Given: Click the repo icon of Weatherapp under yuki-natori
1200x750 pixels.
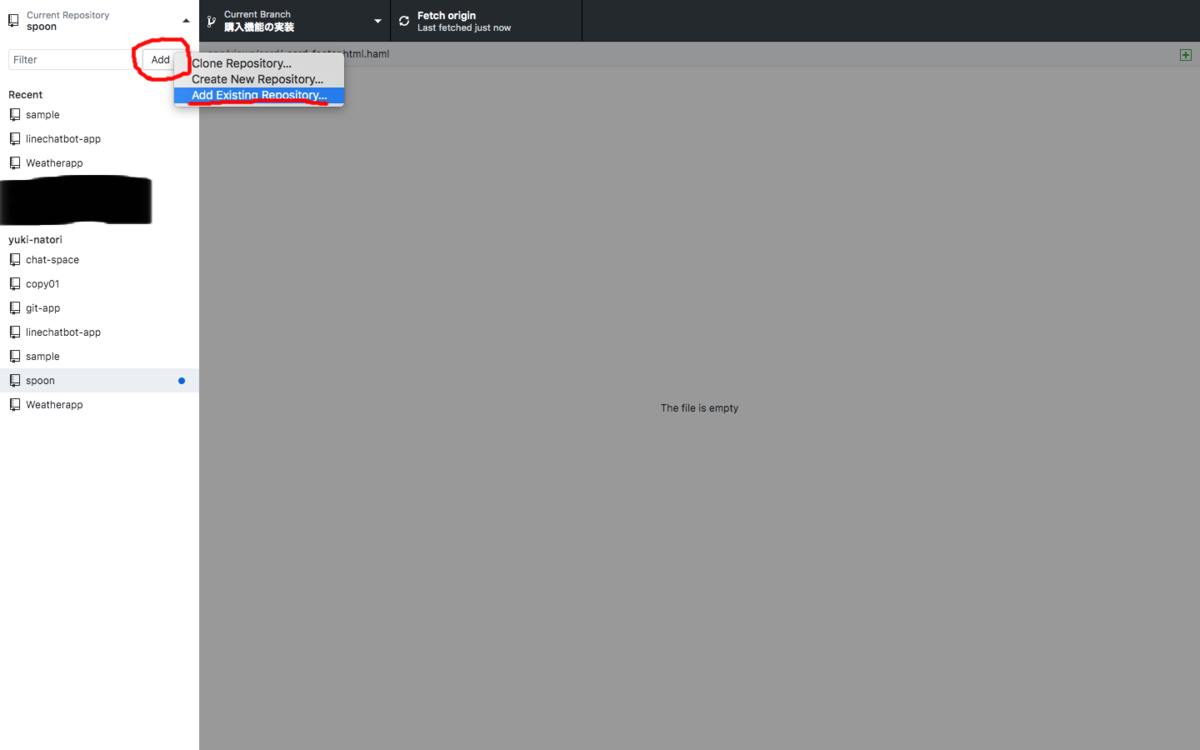Looking at the screenshot, I should click(15, 405).
